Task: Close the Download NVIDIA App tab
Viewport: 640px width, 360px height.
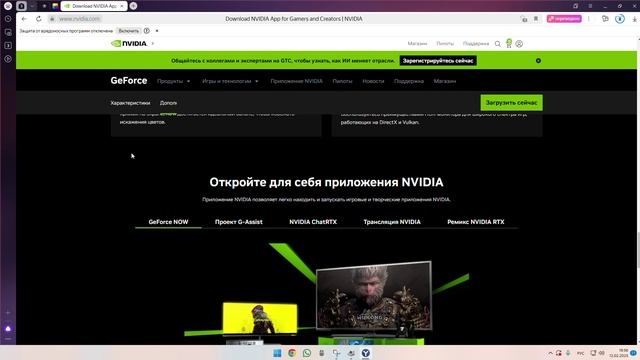Action: [122, 6]
